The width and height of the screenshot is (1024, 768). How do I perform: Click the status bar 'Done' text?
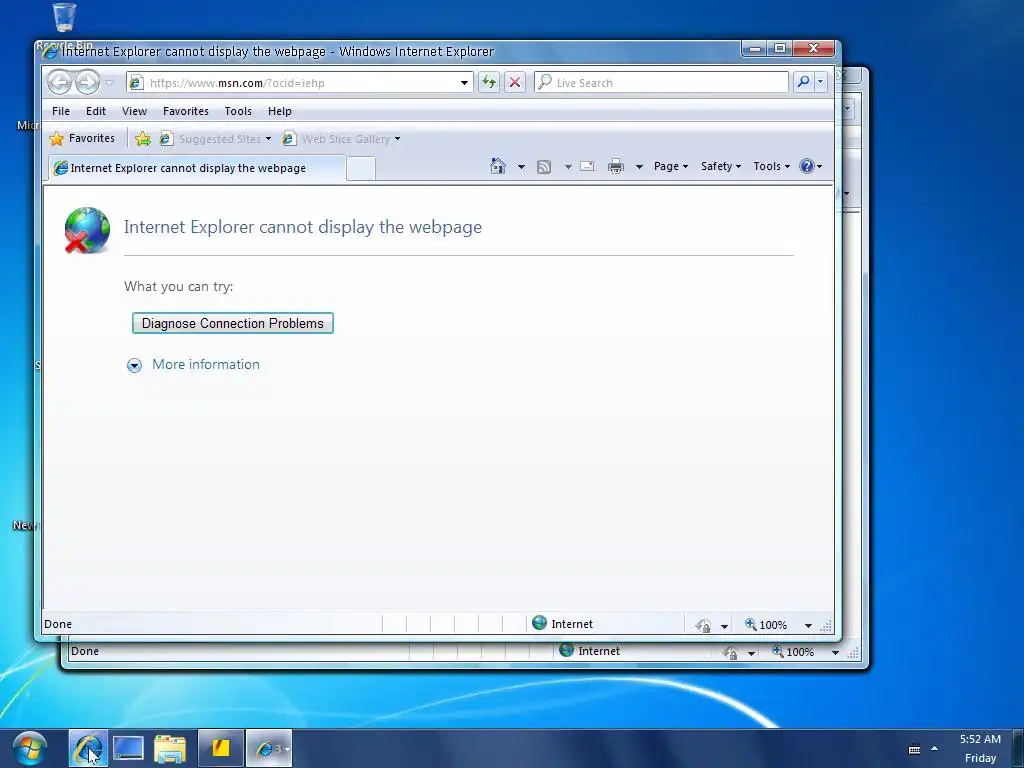click(57, 624)
